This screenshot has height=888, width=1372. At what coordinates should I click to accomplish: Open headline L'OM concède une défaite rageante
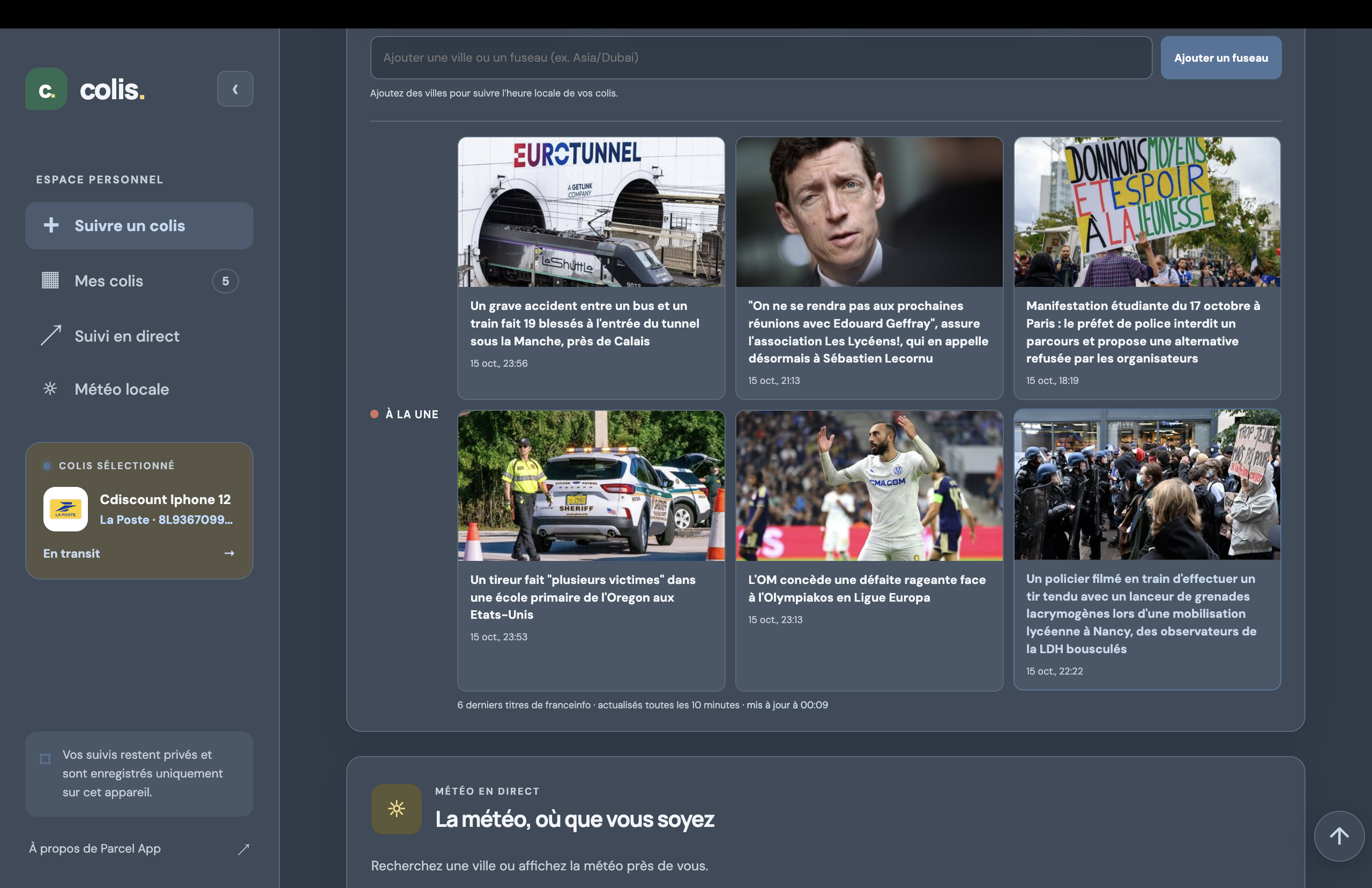click(x=867, y=589)
